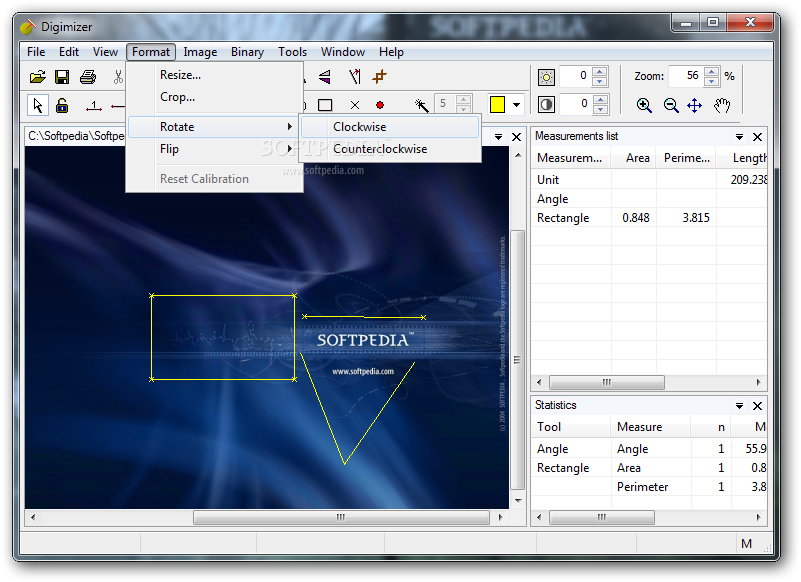Select the Angle row in Measurements list
Image resolution: width=801 pixels, height=582 pixels.
coord(649,199)
